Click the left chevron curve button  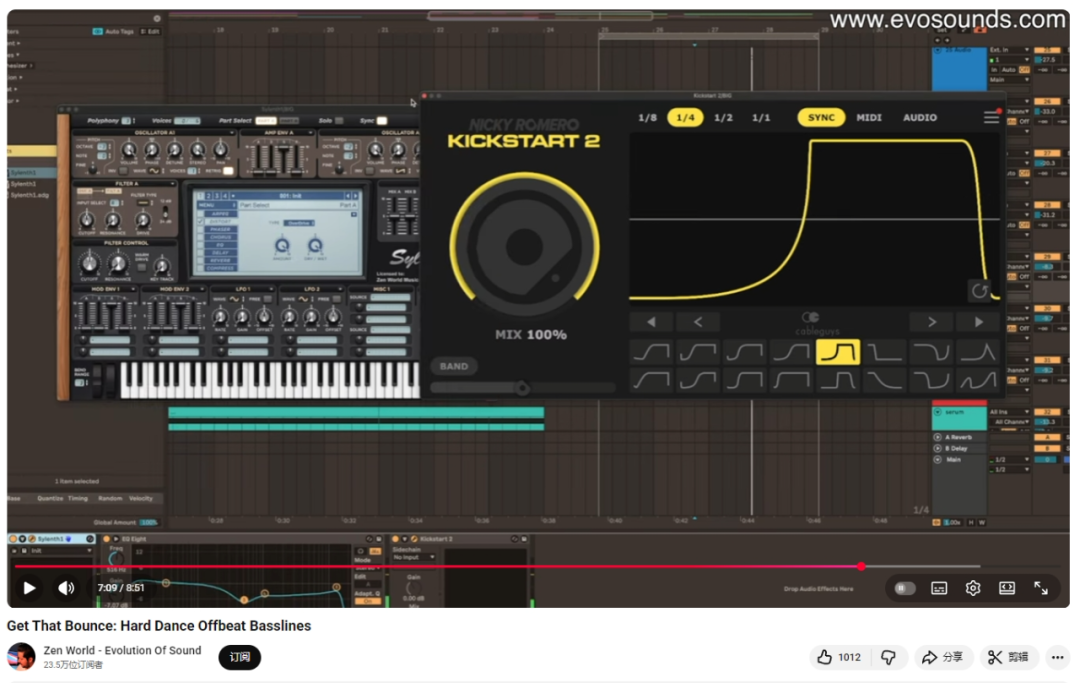(698, 322)
